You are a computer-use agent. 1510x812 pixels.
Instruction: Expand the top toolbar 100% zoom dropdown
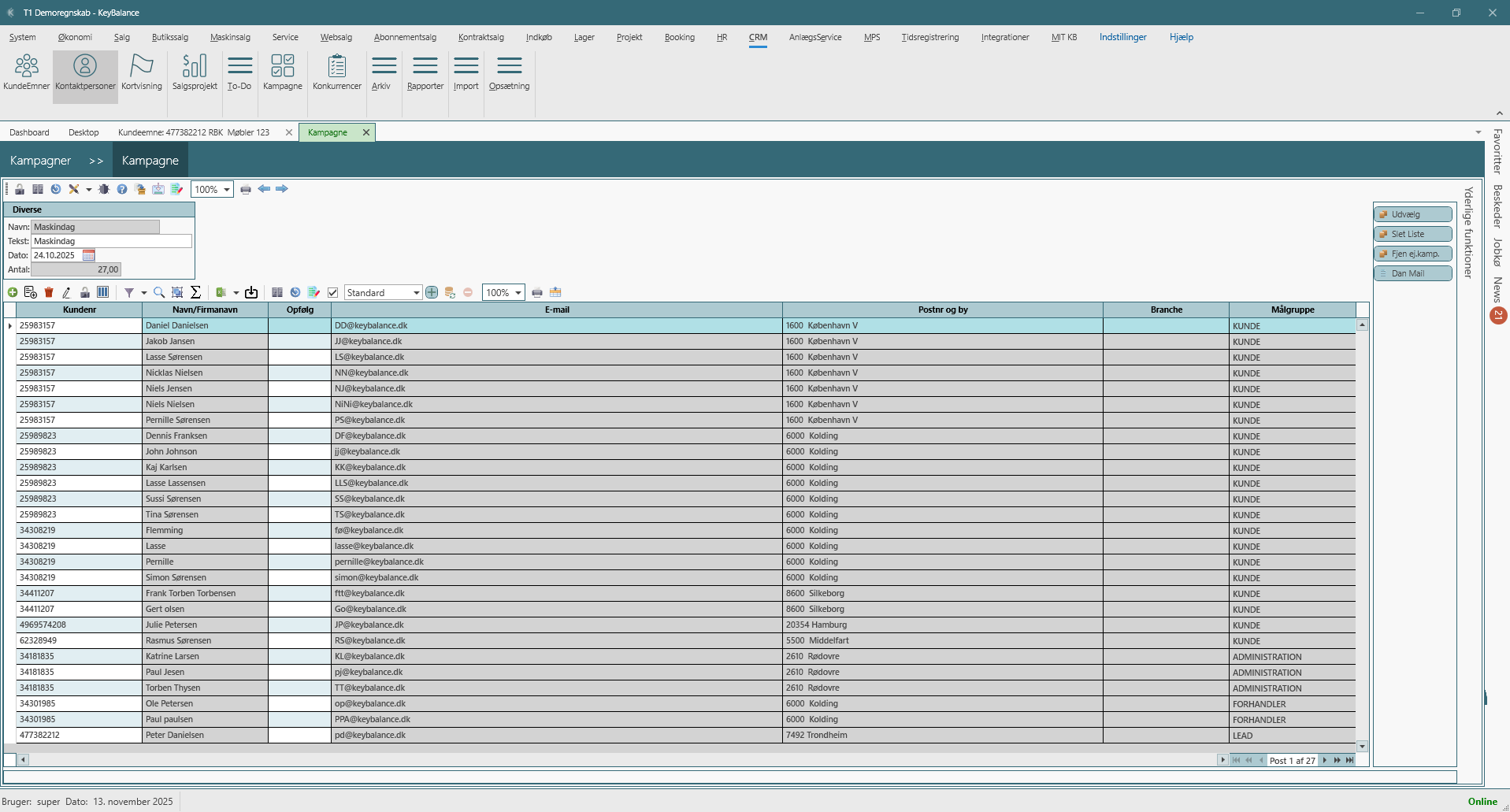[x=227, y=190]
